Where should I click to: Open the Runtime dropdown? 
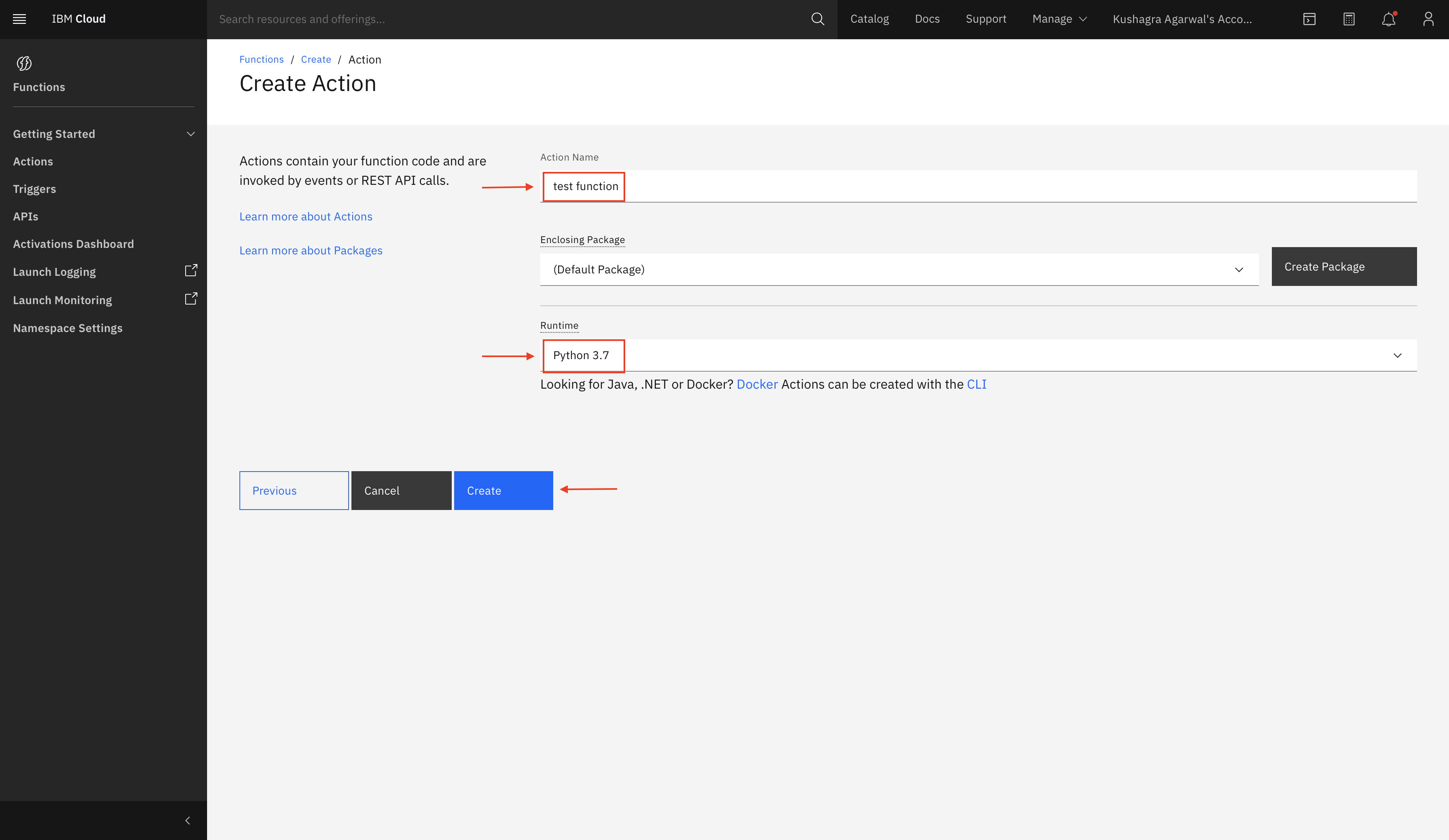point(977,355)
